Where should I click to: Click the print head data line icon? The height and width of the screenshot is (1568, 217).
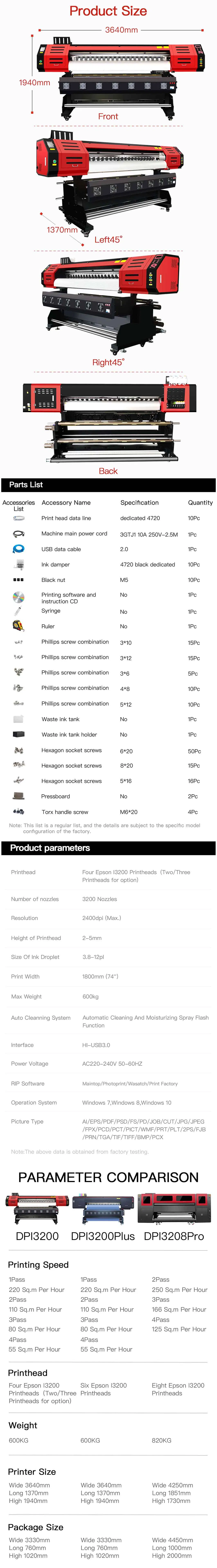click(x=18, y=518)
